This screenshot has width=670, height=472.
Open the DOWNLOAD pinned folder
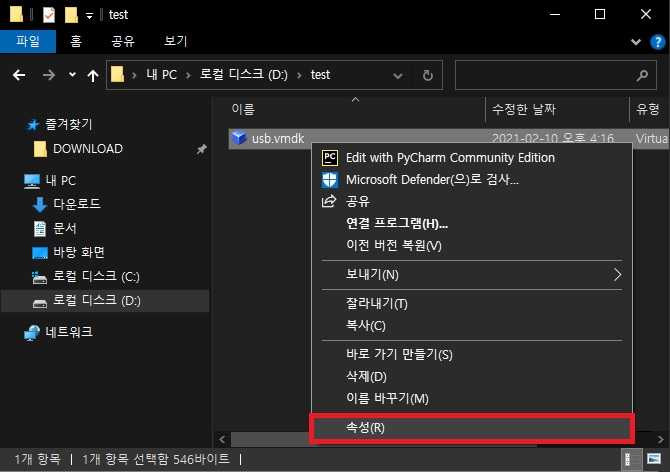88,149
